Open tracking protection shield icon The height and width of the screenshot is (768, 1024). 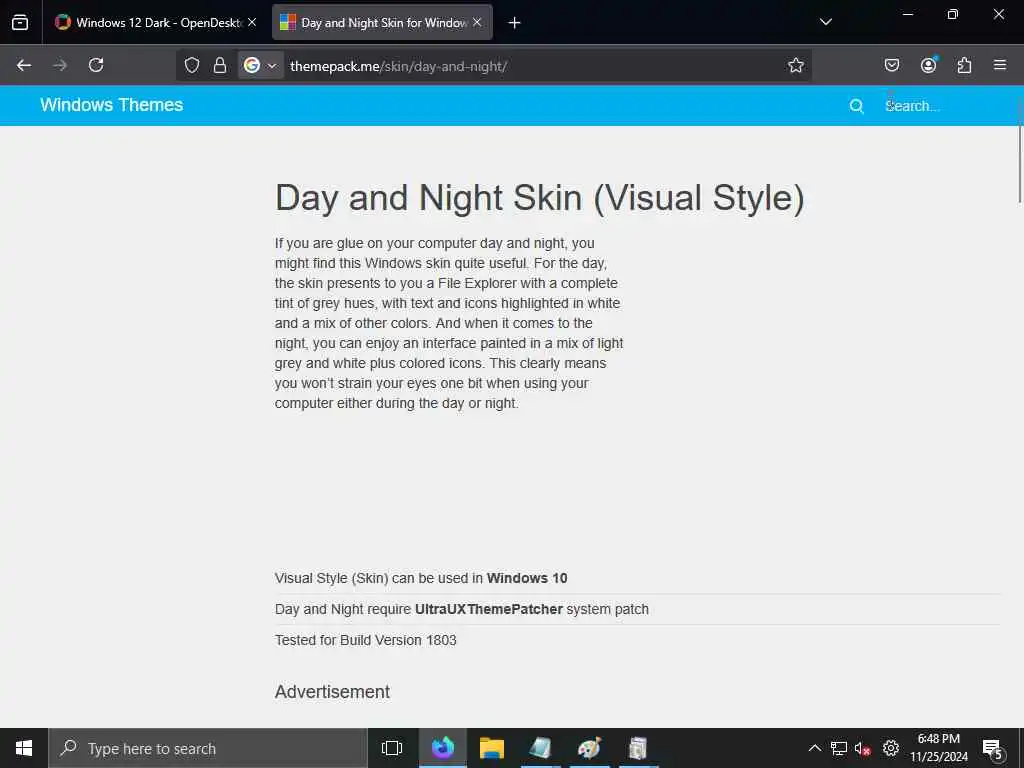pos(191,65)
